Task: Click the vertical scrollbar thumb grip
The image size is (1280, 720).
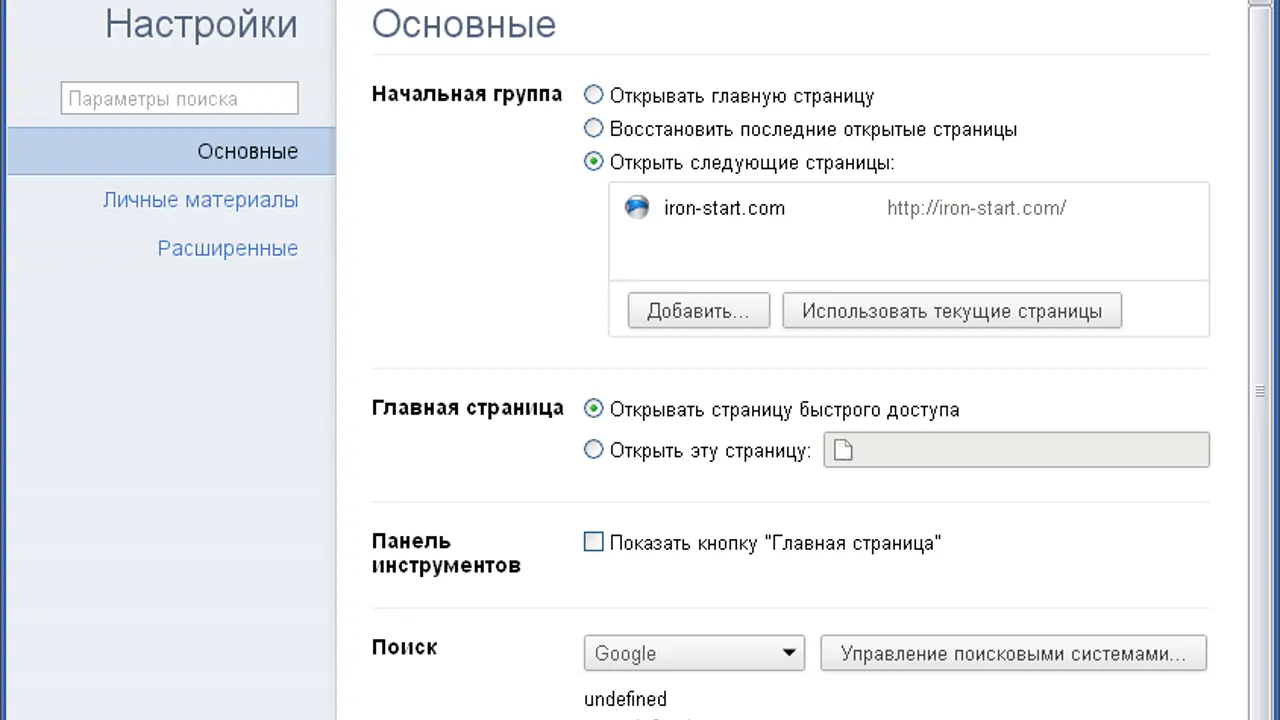Action: pyautogui.click(x=1260, y=392)
